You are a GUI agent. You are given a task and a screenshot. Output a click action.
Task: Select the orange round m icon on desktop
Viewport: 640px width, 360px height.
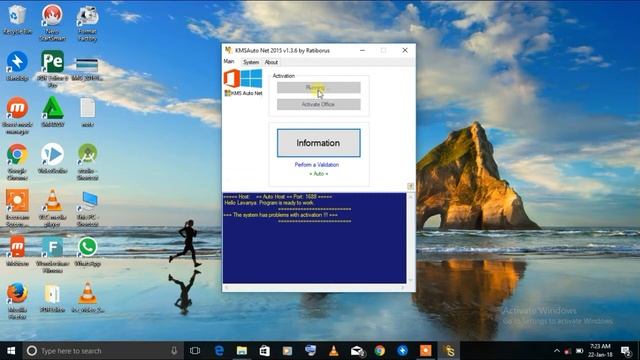[17, 116]
